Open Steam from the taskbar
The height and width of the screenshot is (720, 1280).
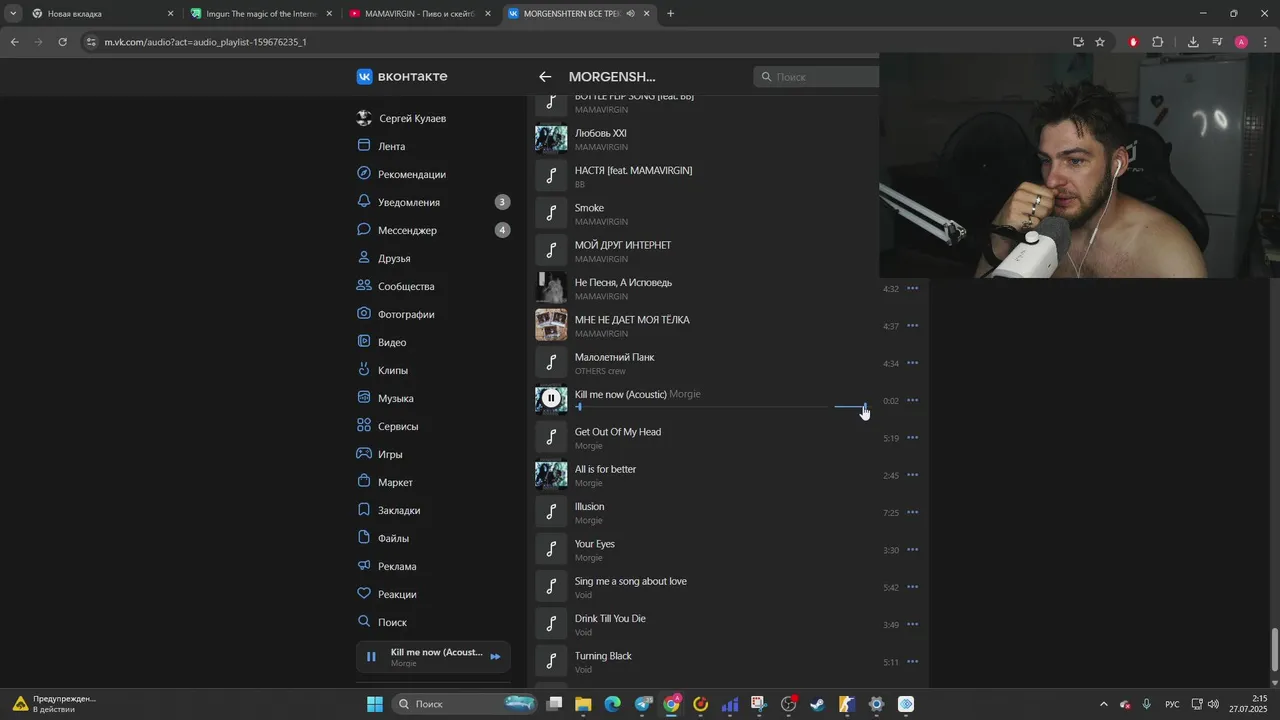click(x=817, y=704)
